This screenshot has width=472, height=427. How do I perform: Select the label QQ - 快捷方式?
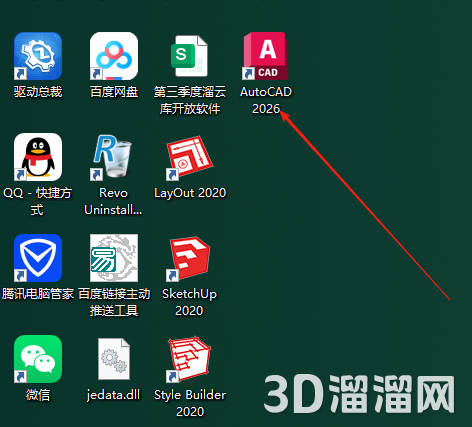(x=37, y=201)
